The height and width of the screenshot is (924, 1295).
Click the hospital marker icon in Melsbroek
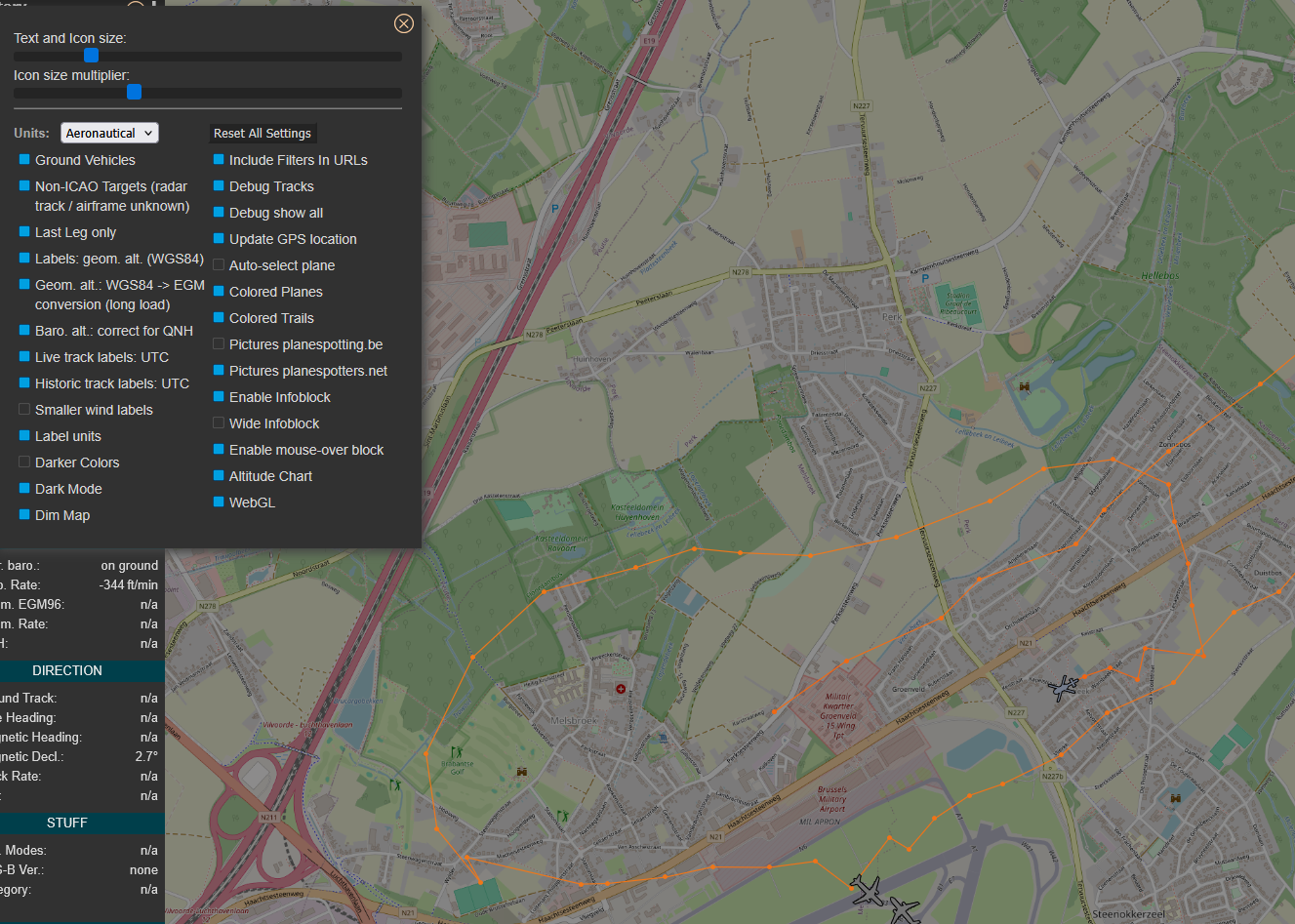(x=621, y=689)
